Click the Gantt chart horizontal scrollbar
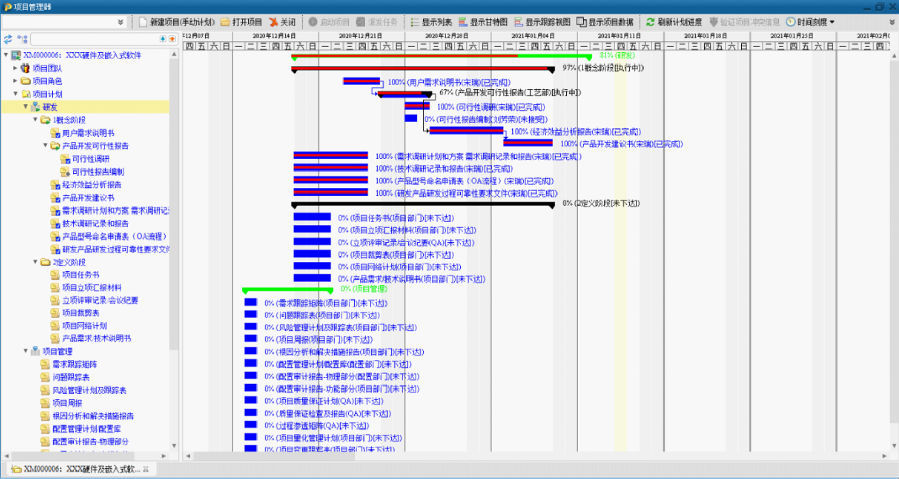This screenshot has height=479, width=899. (x=275, y=456)
